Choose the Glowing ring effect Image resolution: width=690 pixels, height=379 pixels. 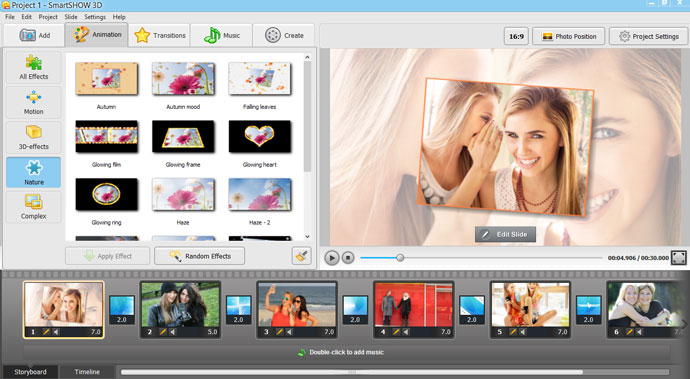click(106, 194)
